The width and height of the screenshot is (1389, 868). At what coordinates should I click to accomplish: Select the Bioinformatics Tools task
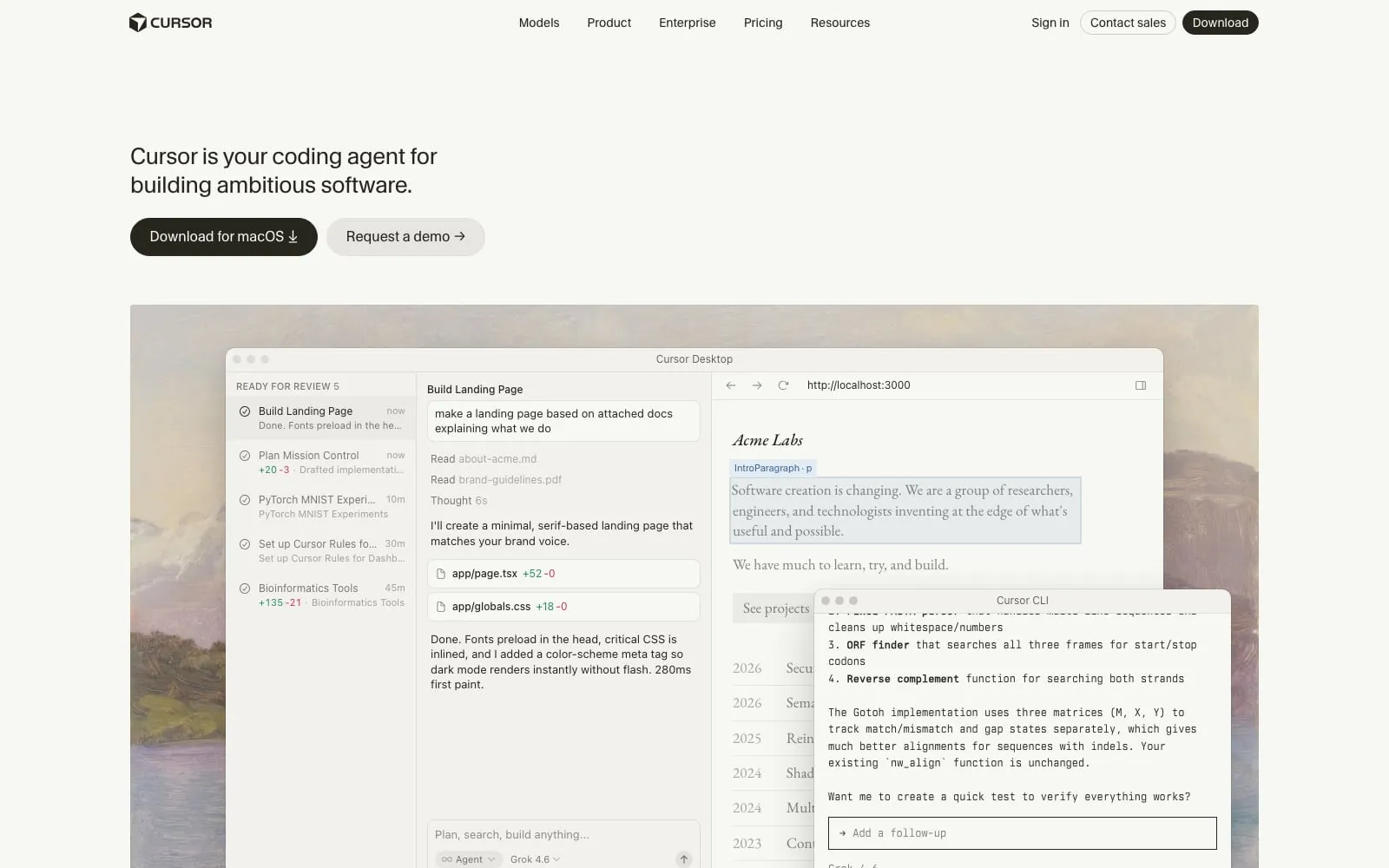click(x=321, y=595)
